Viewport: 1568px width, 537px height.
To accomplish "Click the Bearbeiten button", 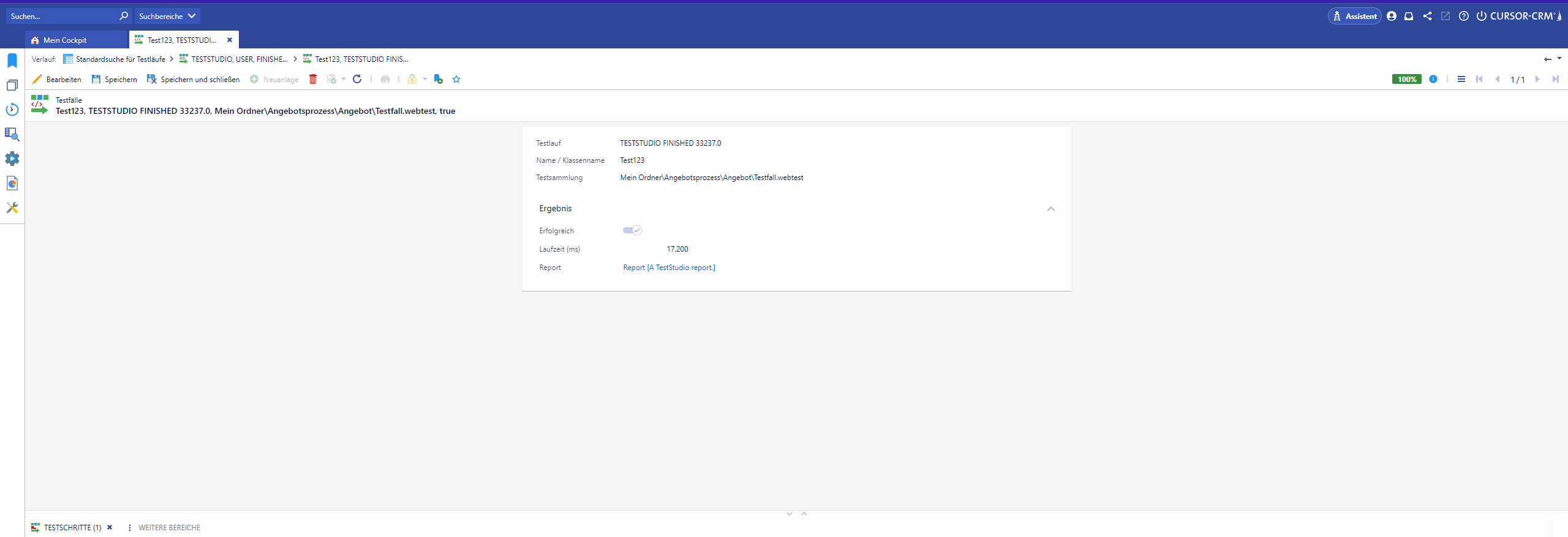I will pos(57,79).
